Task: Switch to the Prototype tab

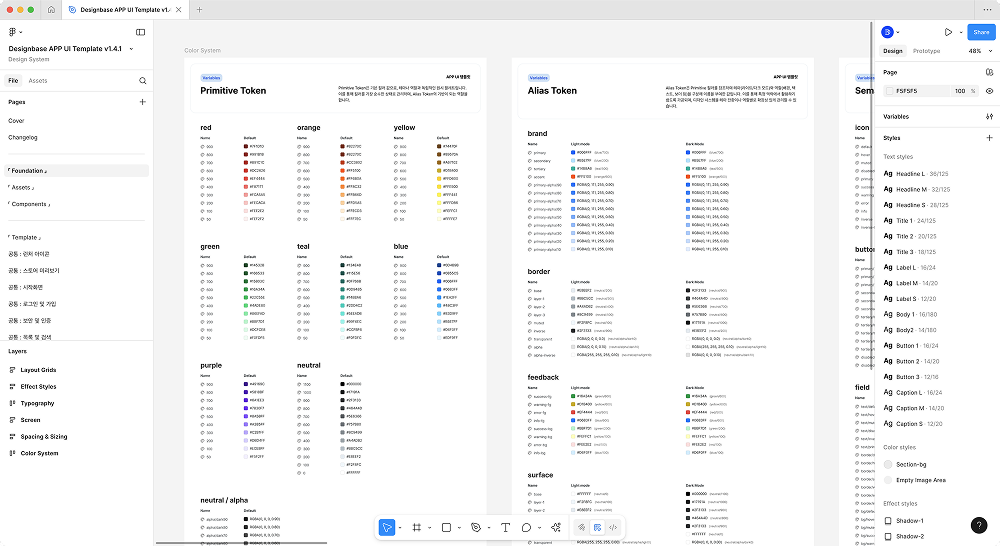Action: pos(926,51)
